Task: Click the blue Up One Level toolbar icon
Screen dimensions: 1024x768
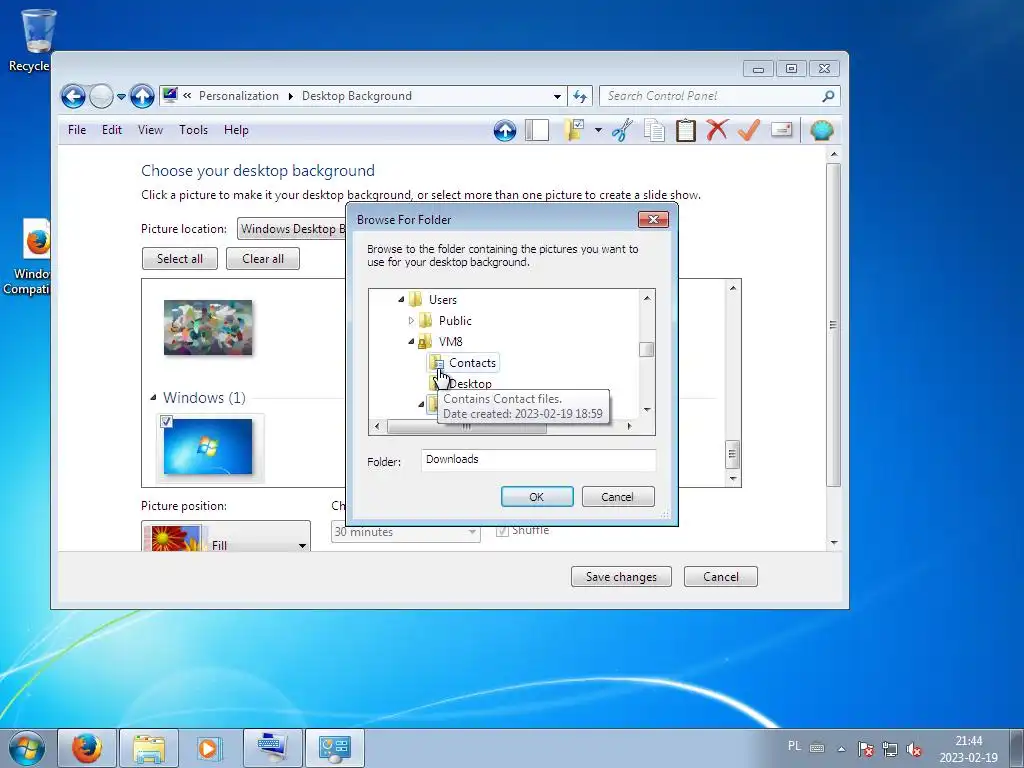Action: [x=504, y=131]
